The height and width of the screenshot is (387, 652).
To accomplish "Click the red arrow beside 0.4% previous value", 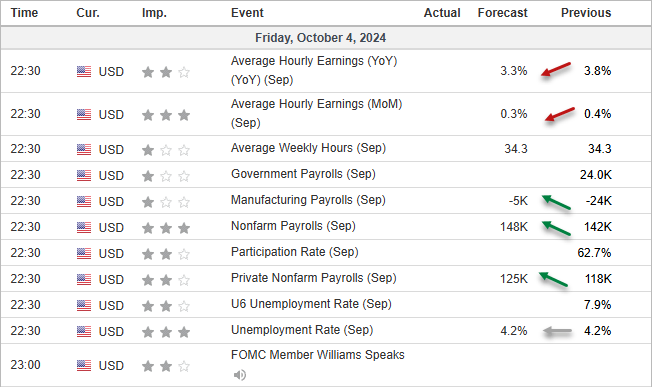I will (x=560, y=114).
